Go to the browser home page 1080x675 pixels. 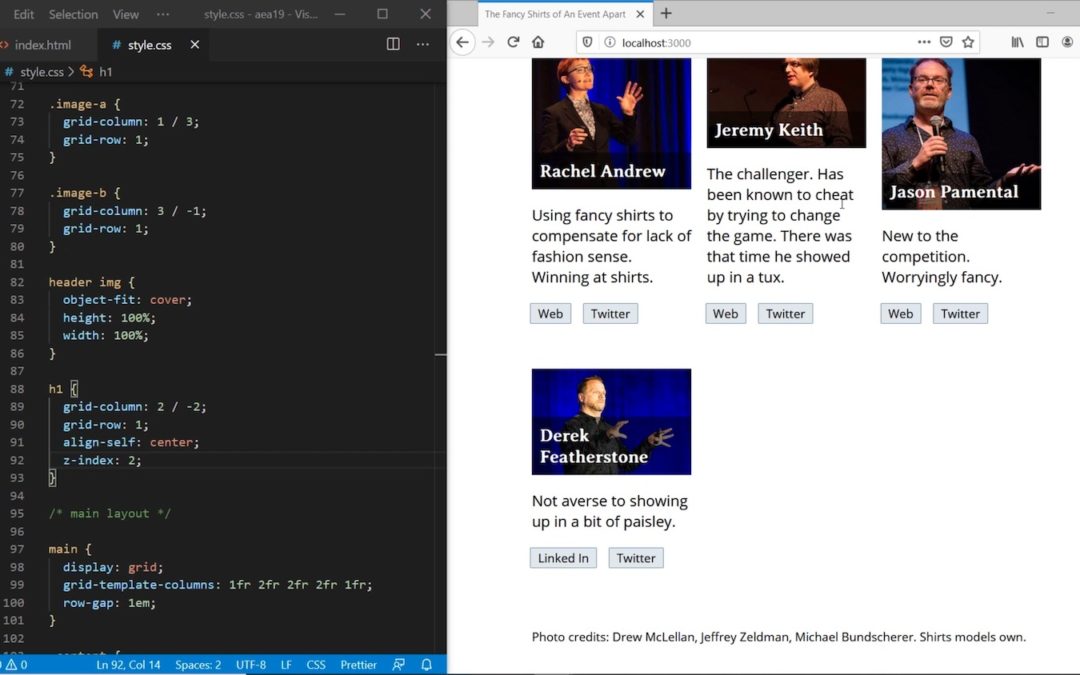(x=538, y=42)
